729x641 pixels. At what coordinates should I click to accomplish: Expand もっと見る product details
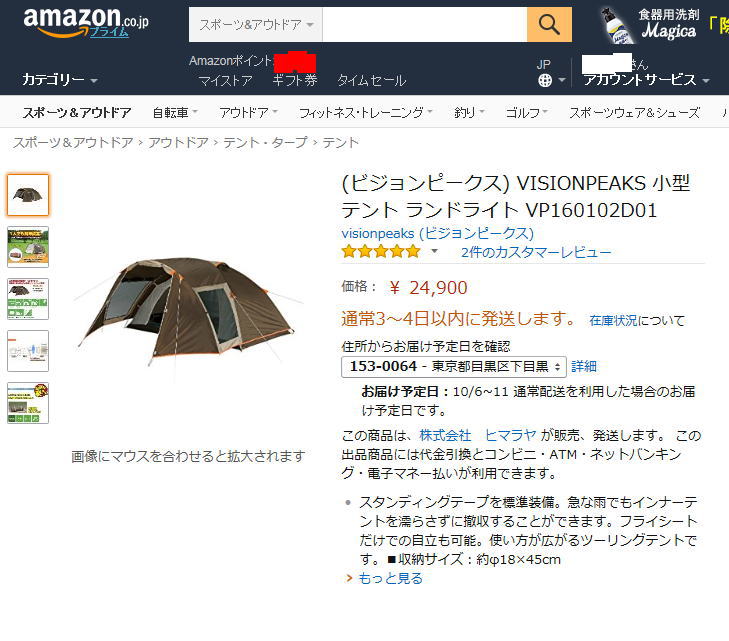tap(390, 578)
